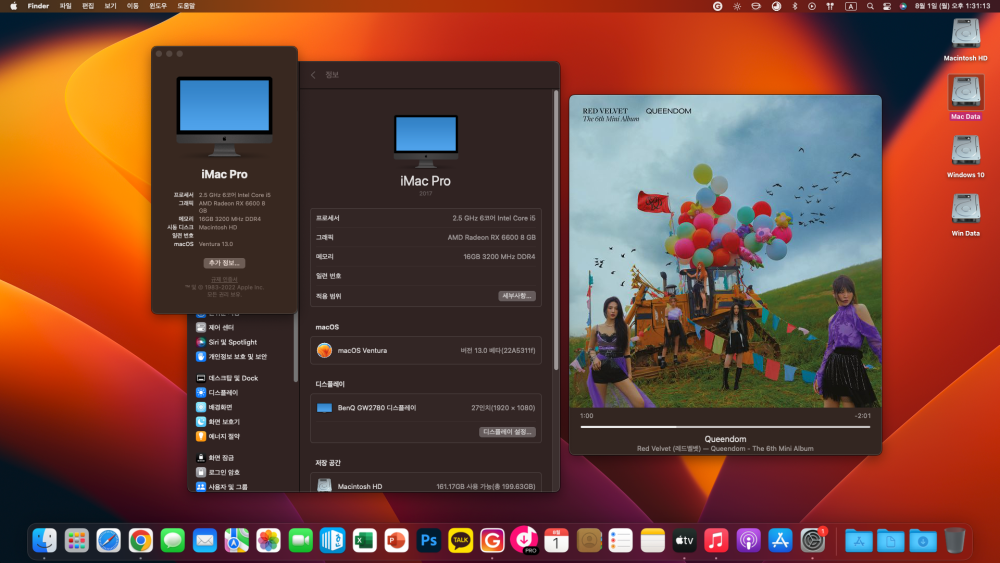Select the BenQ GW2780 디스플레이 row
1000x563 pixels.
pyautogui.click(x=425, y=407)
